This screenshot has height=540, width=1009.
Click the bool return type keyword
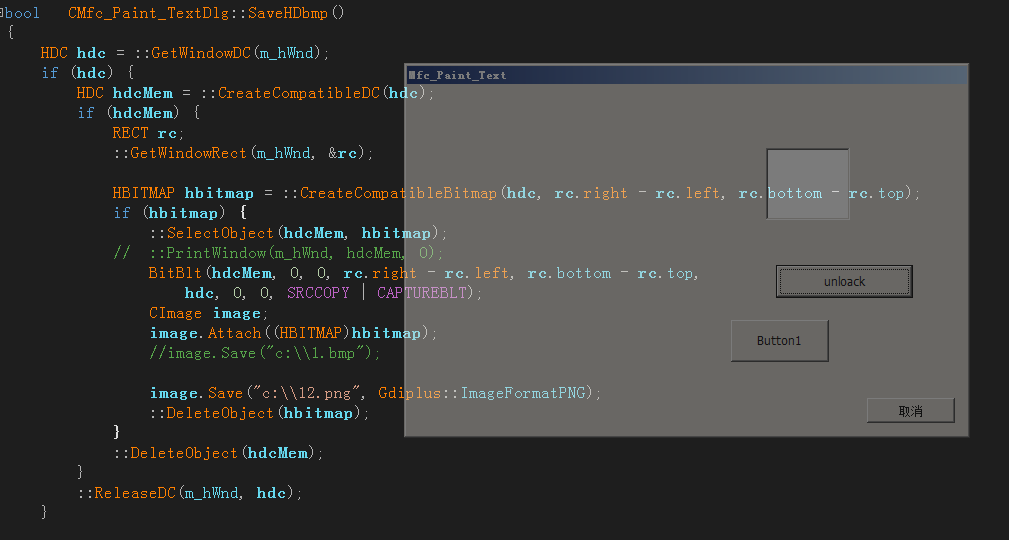23,13
